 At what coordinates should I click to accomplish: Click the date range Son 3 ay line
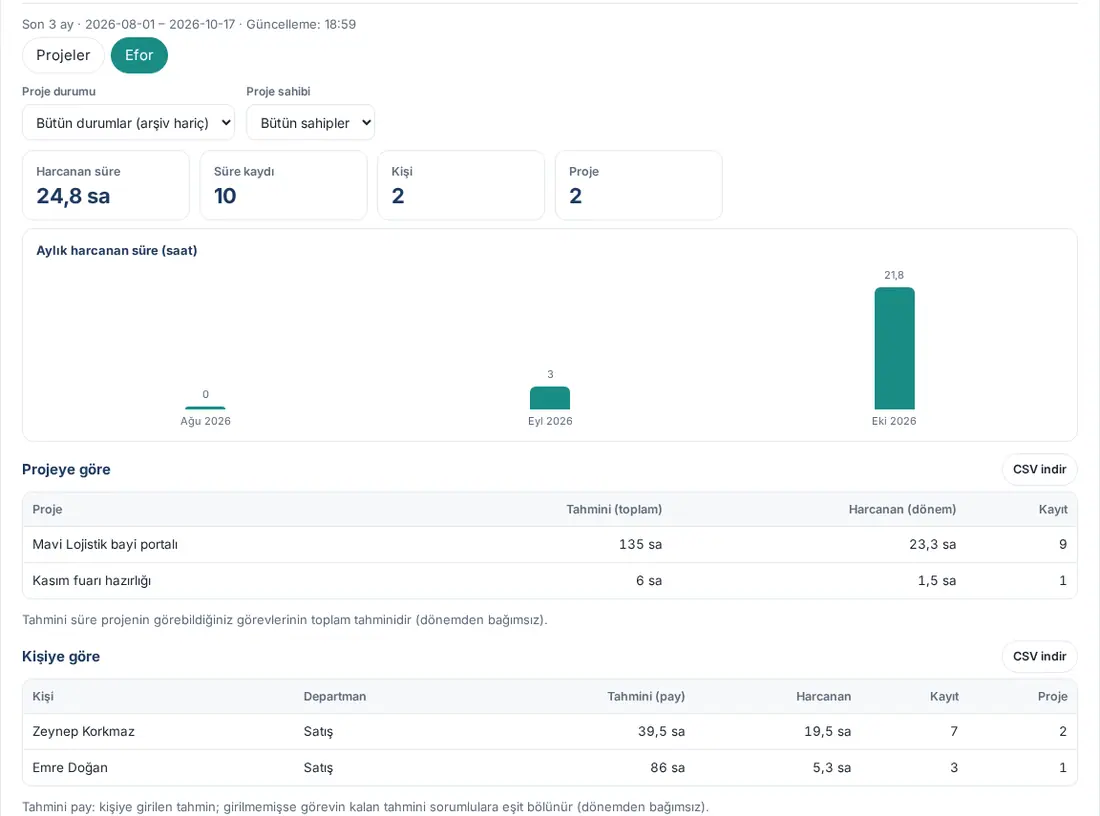[x=189, y=25]
